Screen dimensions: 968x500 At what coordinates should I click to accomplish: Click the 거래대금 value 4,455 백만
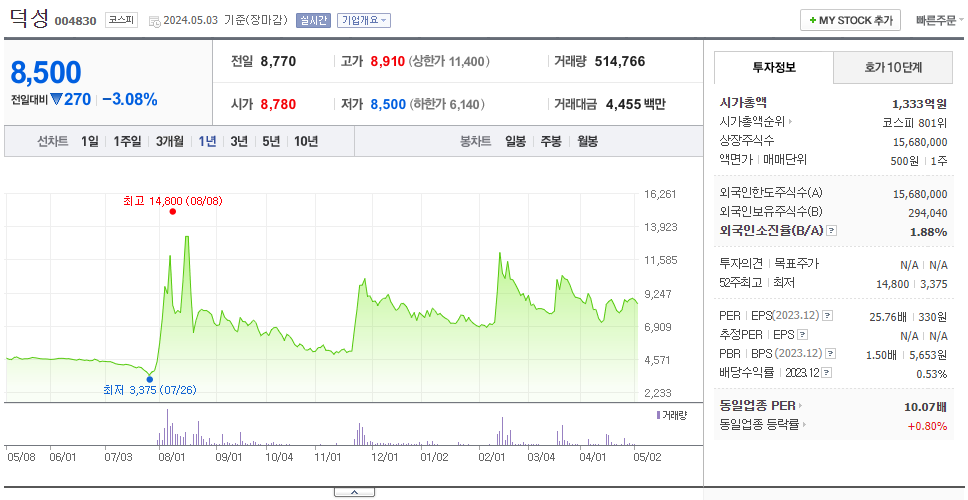[x=636, y=104]
